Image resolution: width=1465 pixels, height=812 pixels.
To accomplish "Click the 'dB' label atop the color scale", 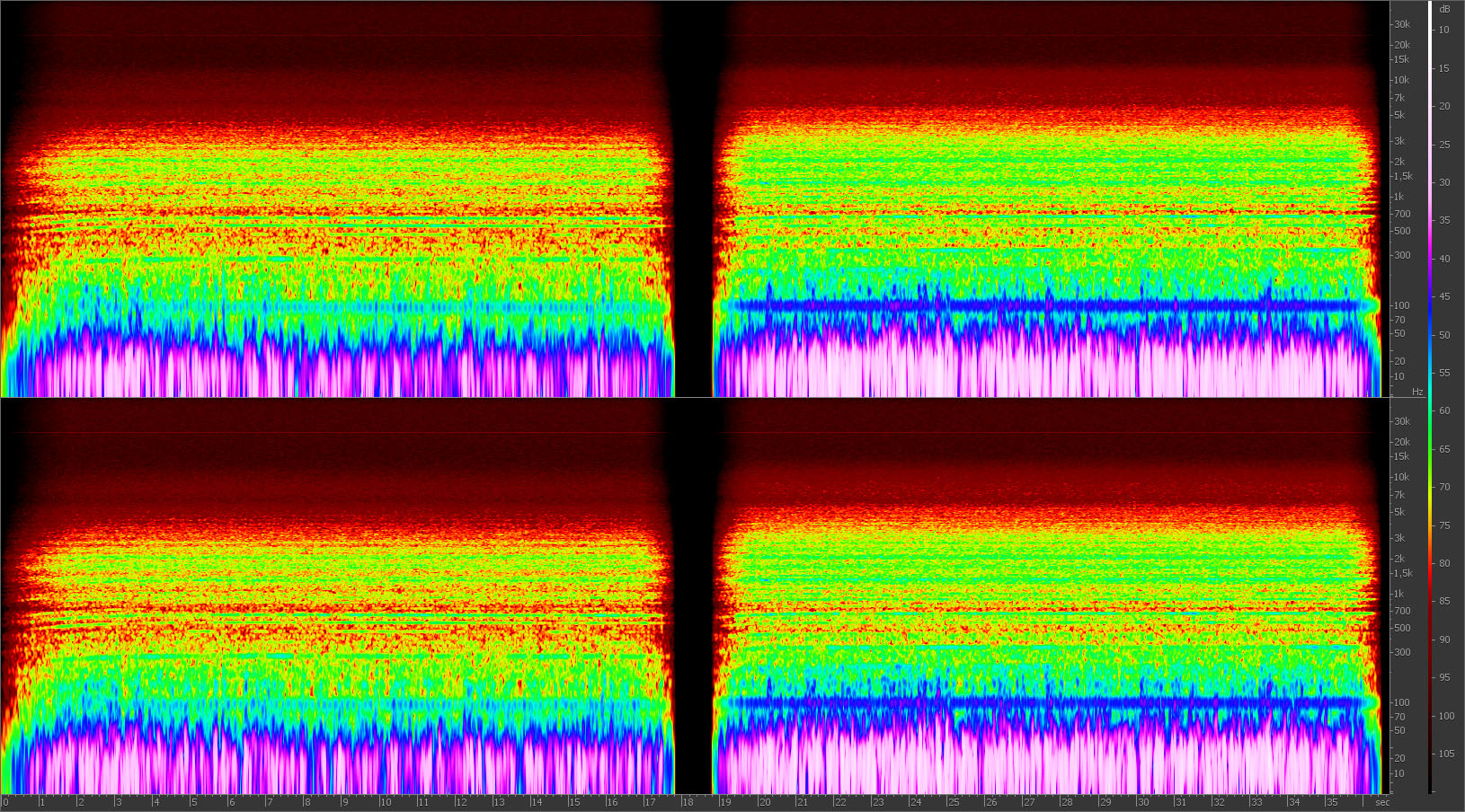I will 1444,9.
